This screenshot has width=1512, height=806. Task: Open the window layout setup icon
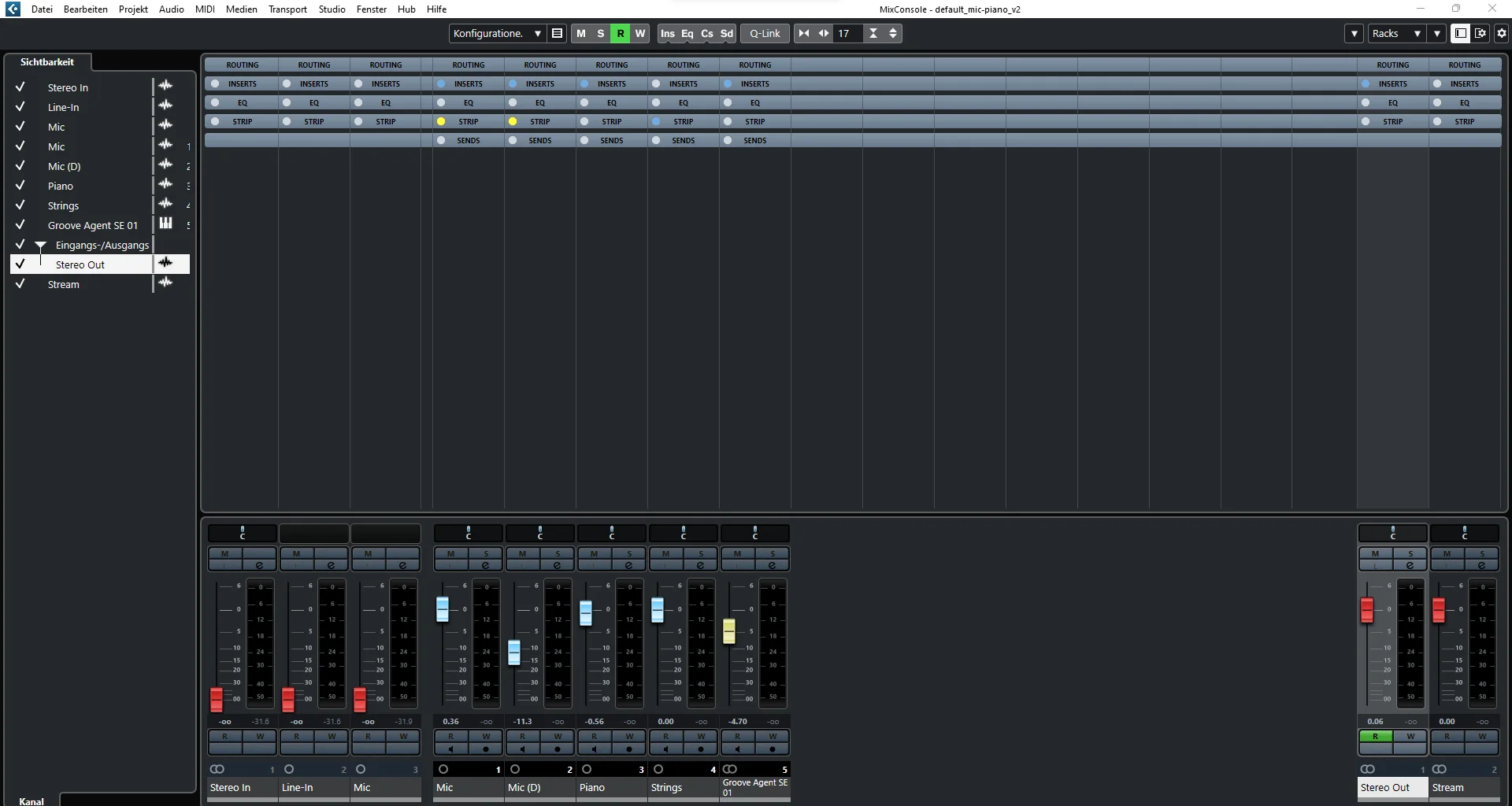click(1480, 33)
